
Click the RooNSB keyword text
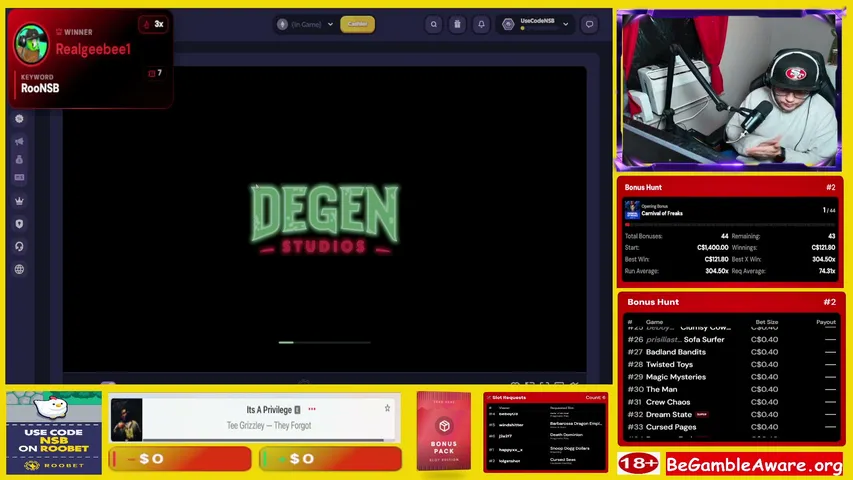click(40, 88)
